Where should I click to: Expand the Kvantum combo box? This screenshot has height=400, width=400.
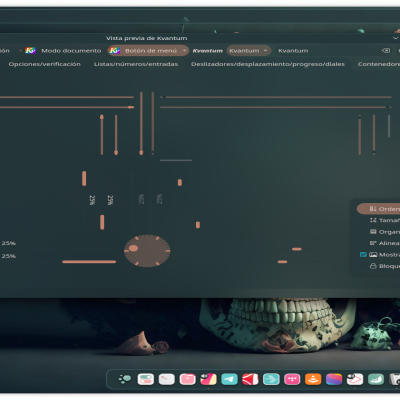tap(249, 51)
